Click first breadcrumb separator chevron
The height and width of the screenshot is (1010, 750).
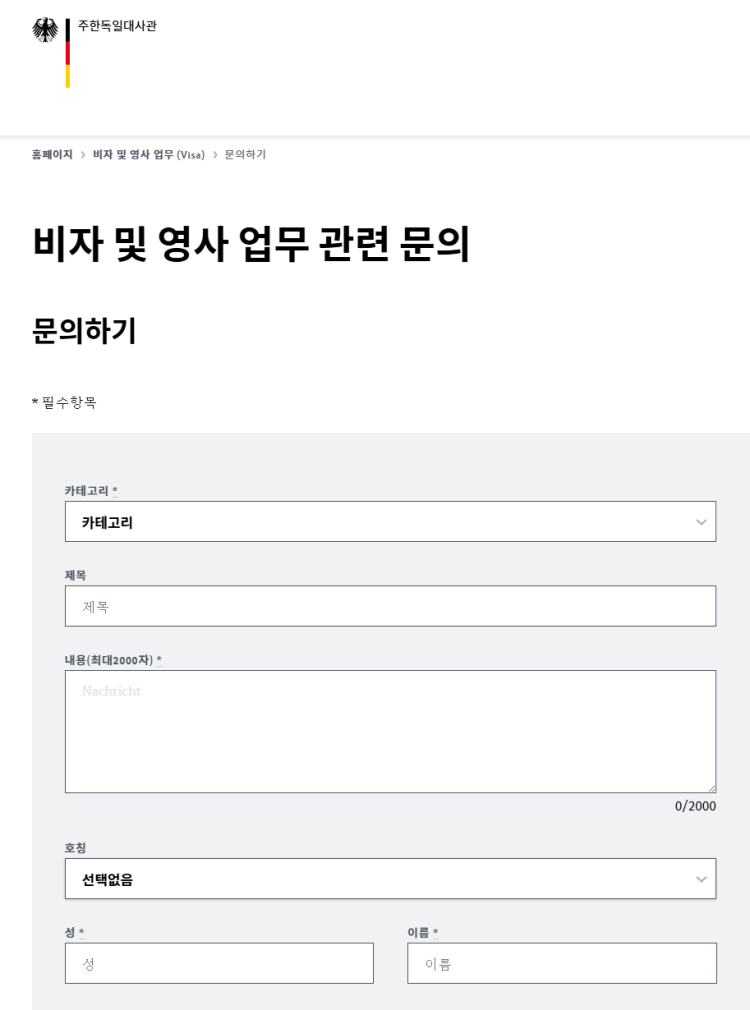pyautogui.click(x=83, y=155)
